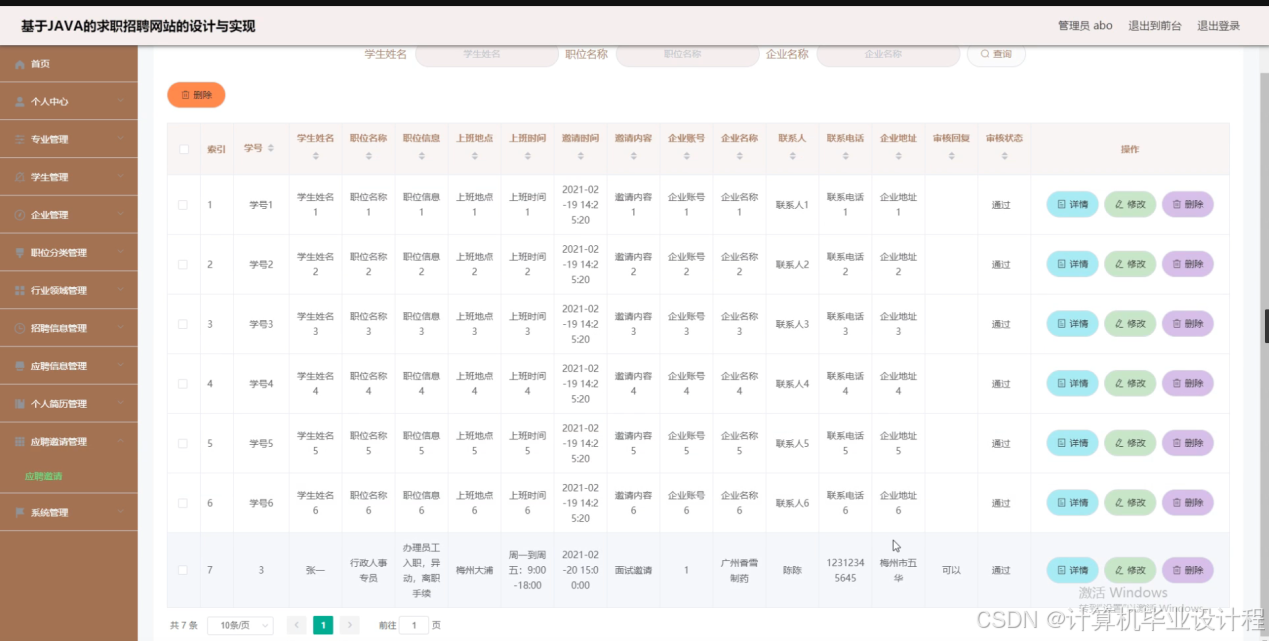Click the flag icon beside 系统管理
The width and height of the screenshot is (1269, 641).
(20, 513)
